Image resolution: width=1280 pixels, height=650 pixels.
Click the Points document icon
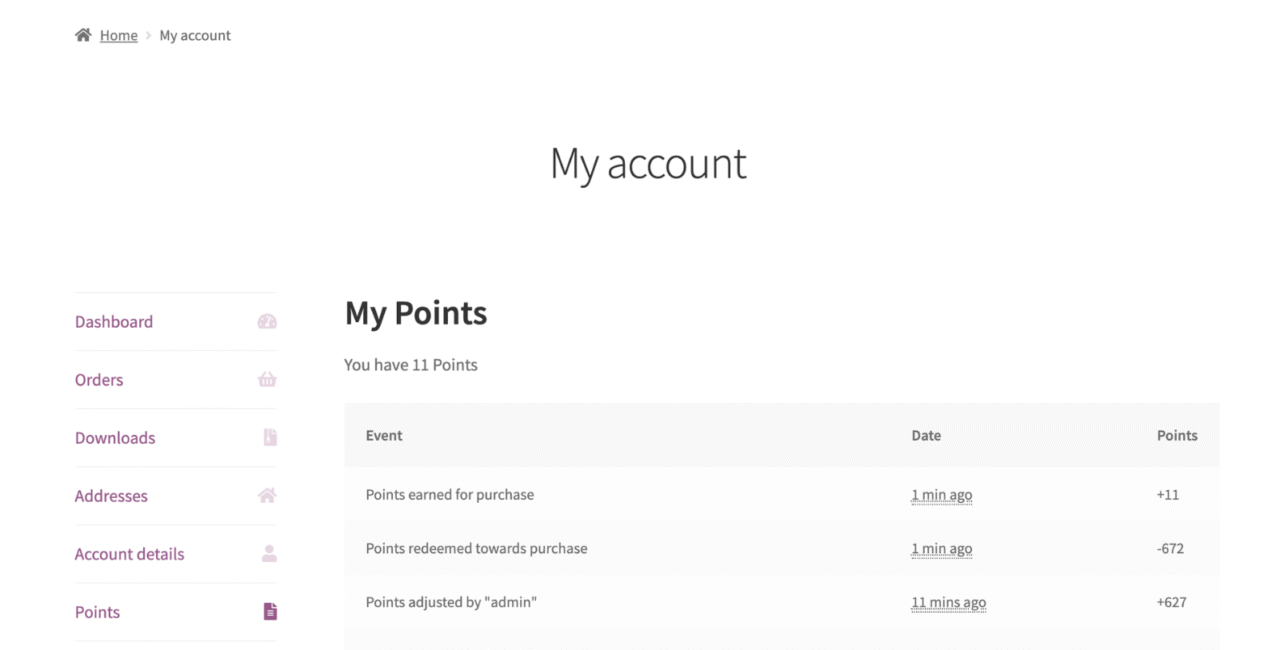click(270, 612)
